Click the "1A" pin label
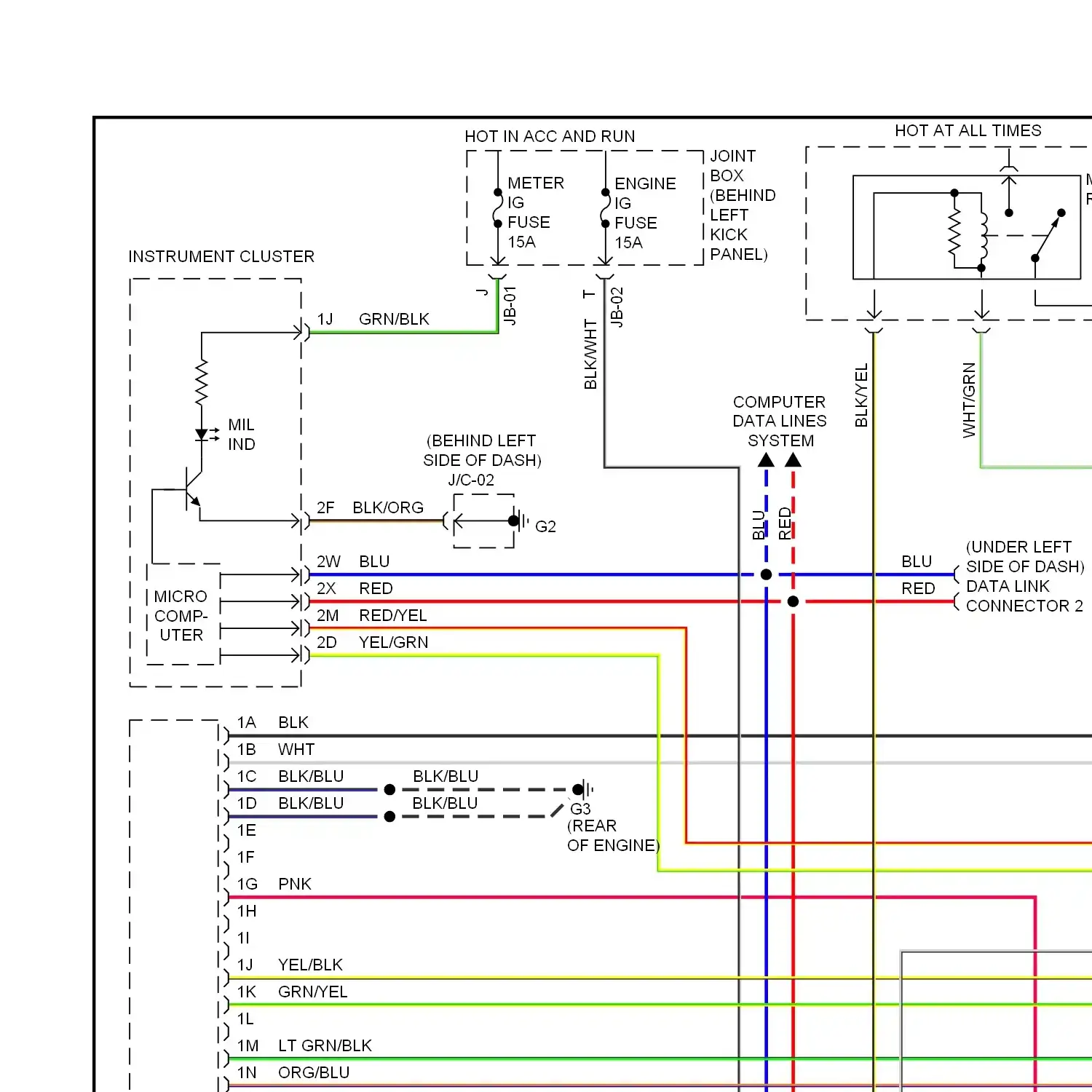Image resolution: width=1092 pixels, height=1092 pixels. [x=246, y=722]
